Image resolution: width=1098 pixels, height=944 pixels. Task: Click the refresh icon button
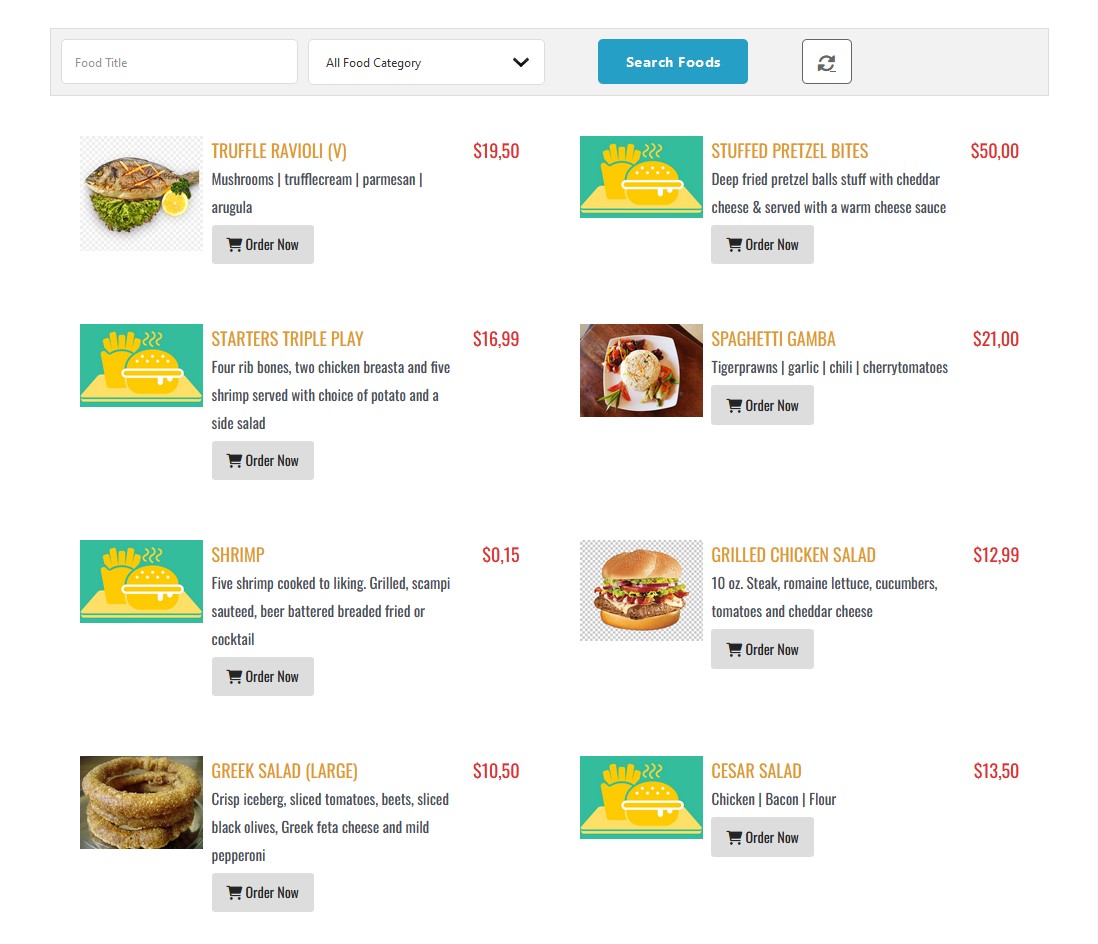826,62
